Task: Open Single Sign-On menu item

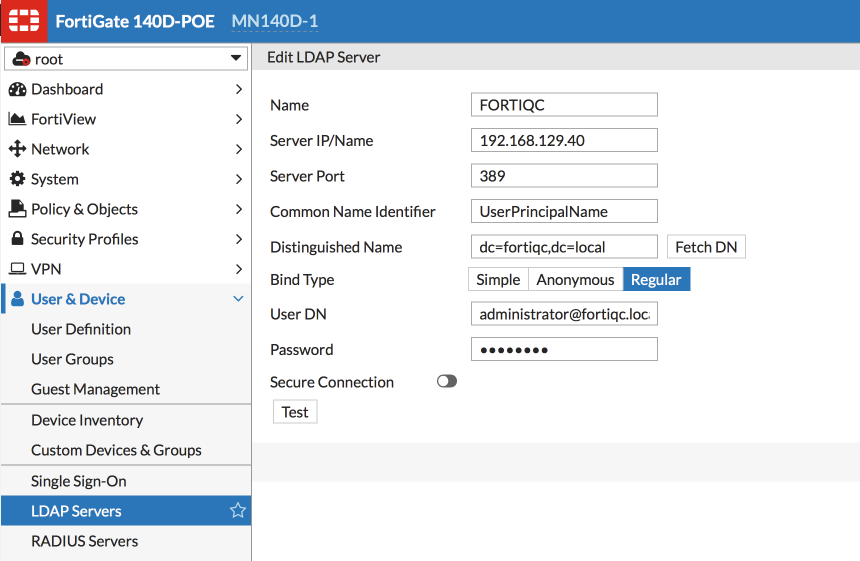Action: 126,481
